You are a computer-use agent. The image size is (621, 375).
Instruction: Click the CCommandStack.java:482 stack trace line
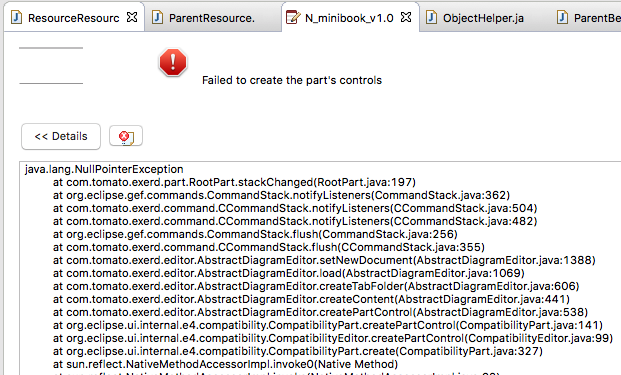(295, 221)
